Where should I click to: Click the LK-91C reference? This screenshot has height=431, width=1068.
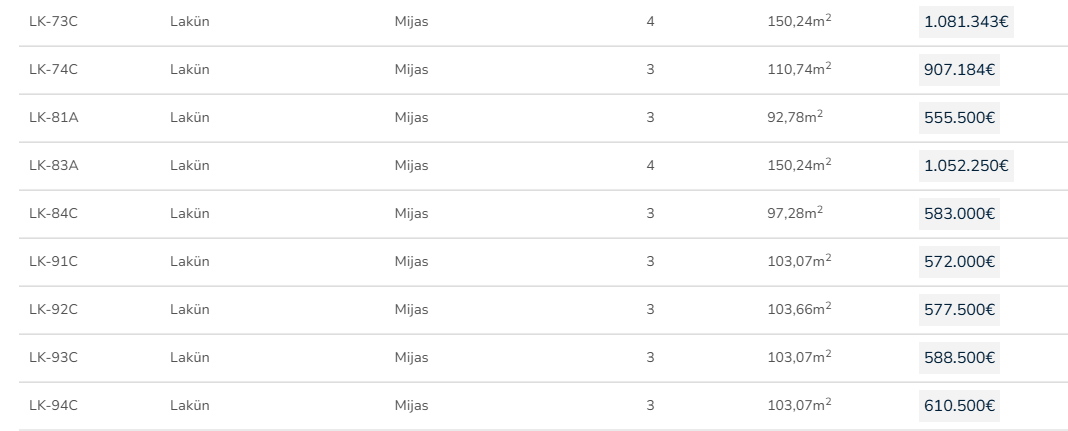click(53, 261)
